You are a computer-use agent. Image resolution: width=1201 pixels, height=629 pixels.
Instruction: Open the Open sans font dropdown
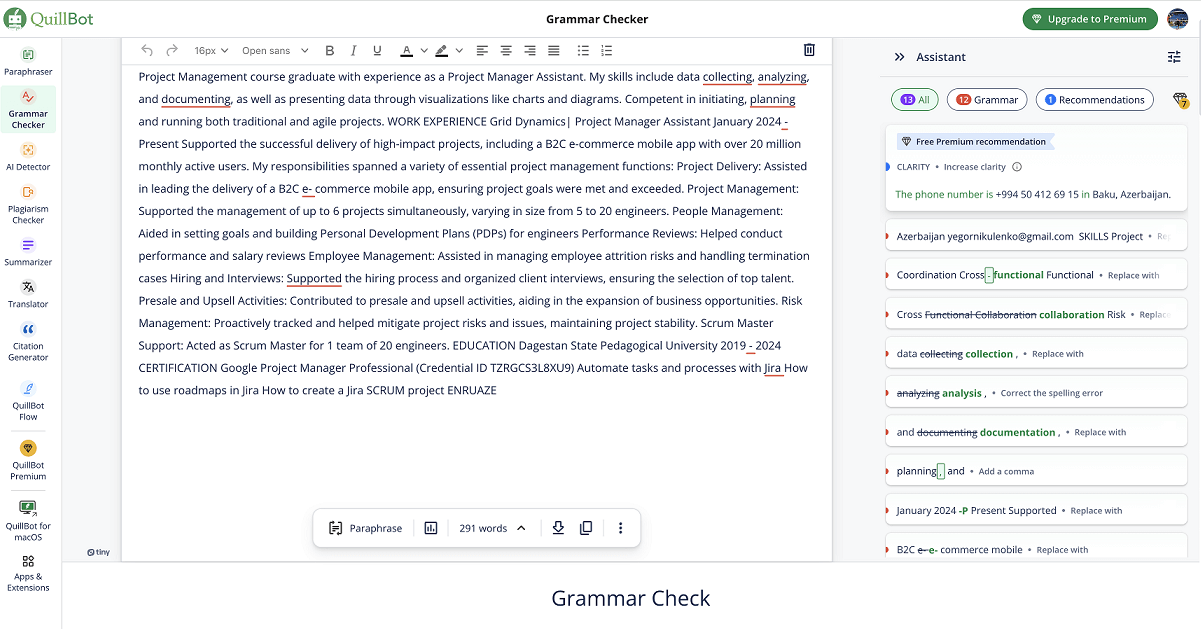[275, 50]
